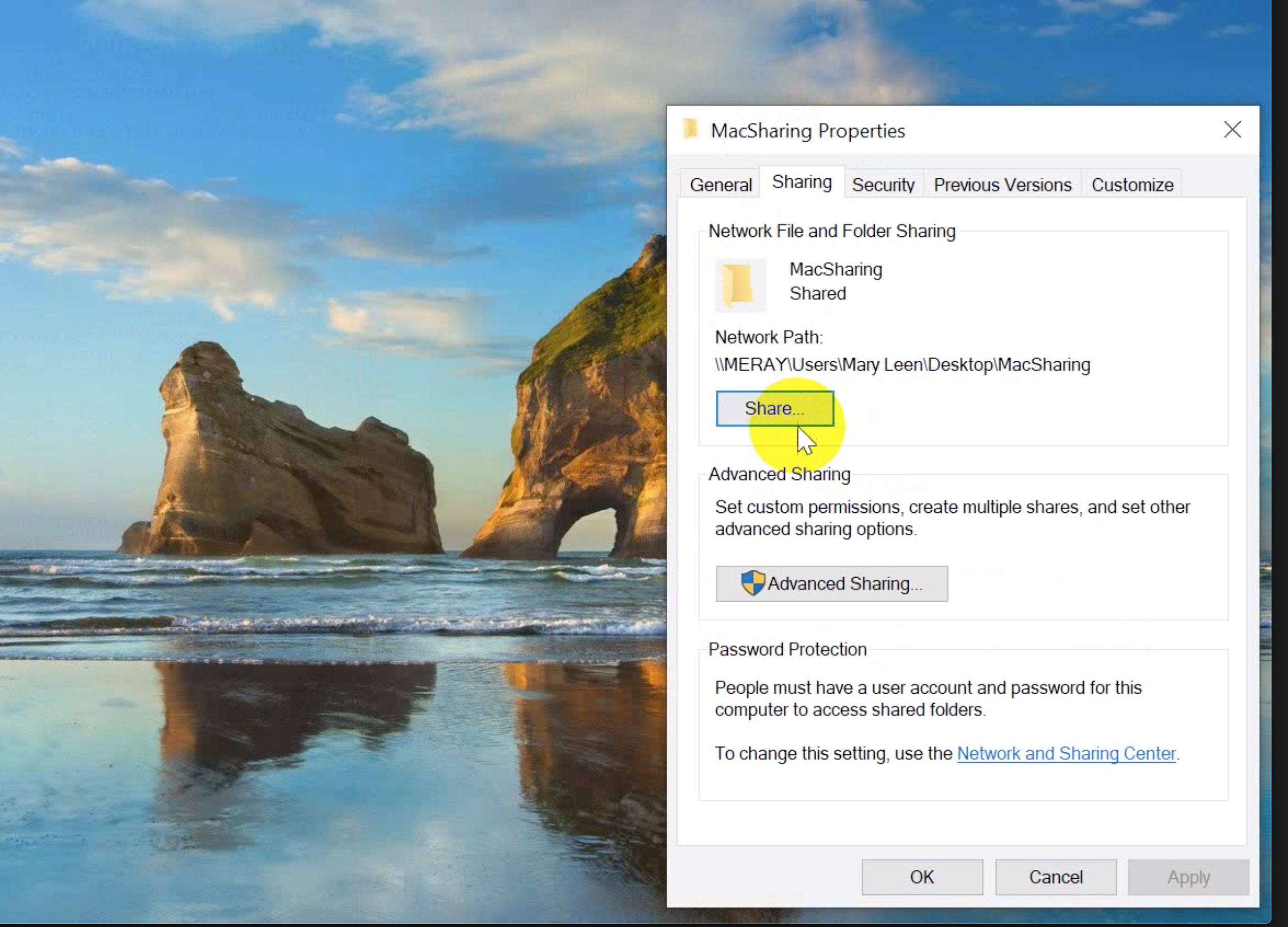Click the Shared status label under MacSharing
Image resolution: width=1288 pixels, height=927 pixels.
[x=817, y=293]
